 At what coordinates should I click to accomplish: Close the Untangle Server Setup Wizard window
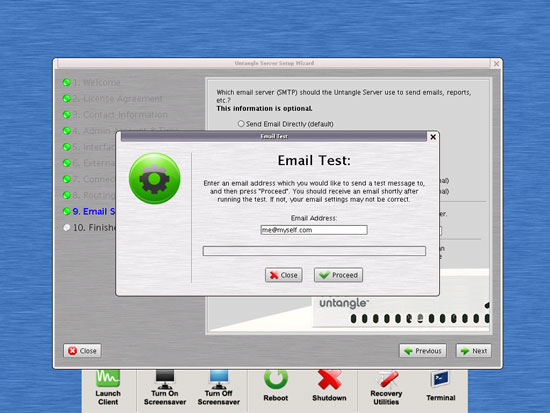click(x=496, y=64)
